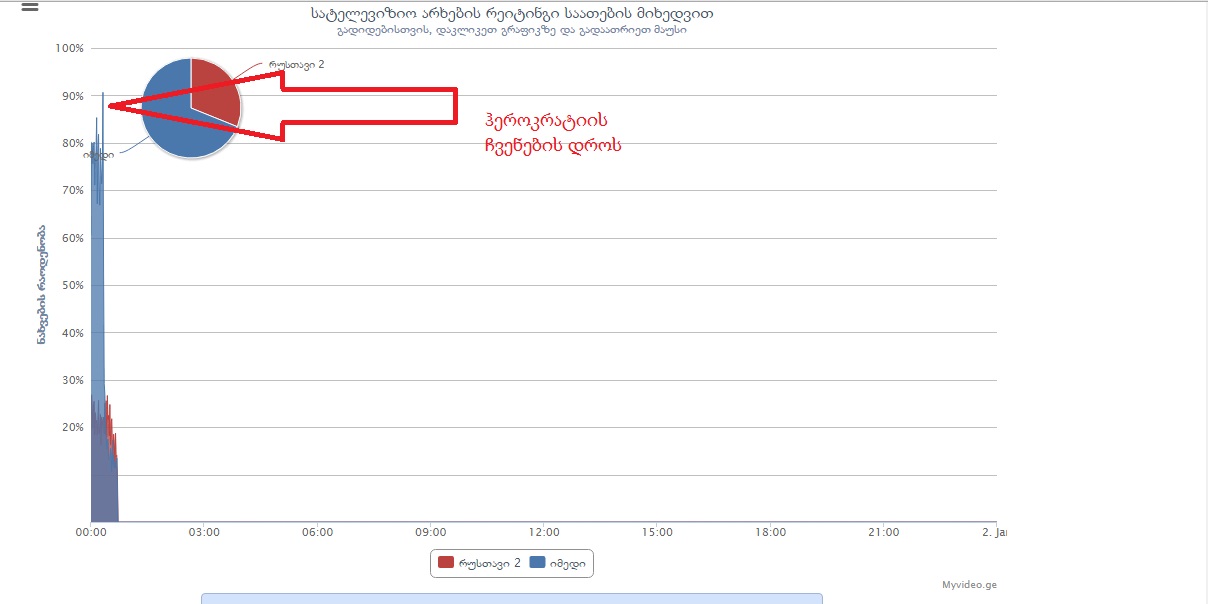Click the Myvideo.ge credits link
The width and height of the screenshot is (1208, 604).
click(969, 585)
